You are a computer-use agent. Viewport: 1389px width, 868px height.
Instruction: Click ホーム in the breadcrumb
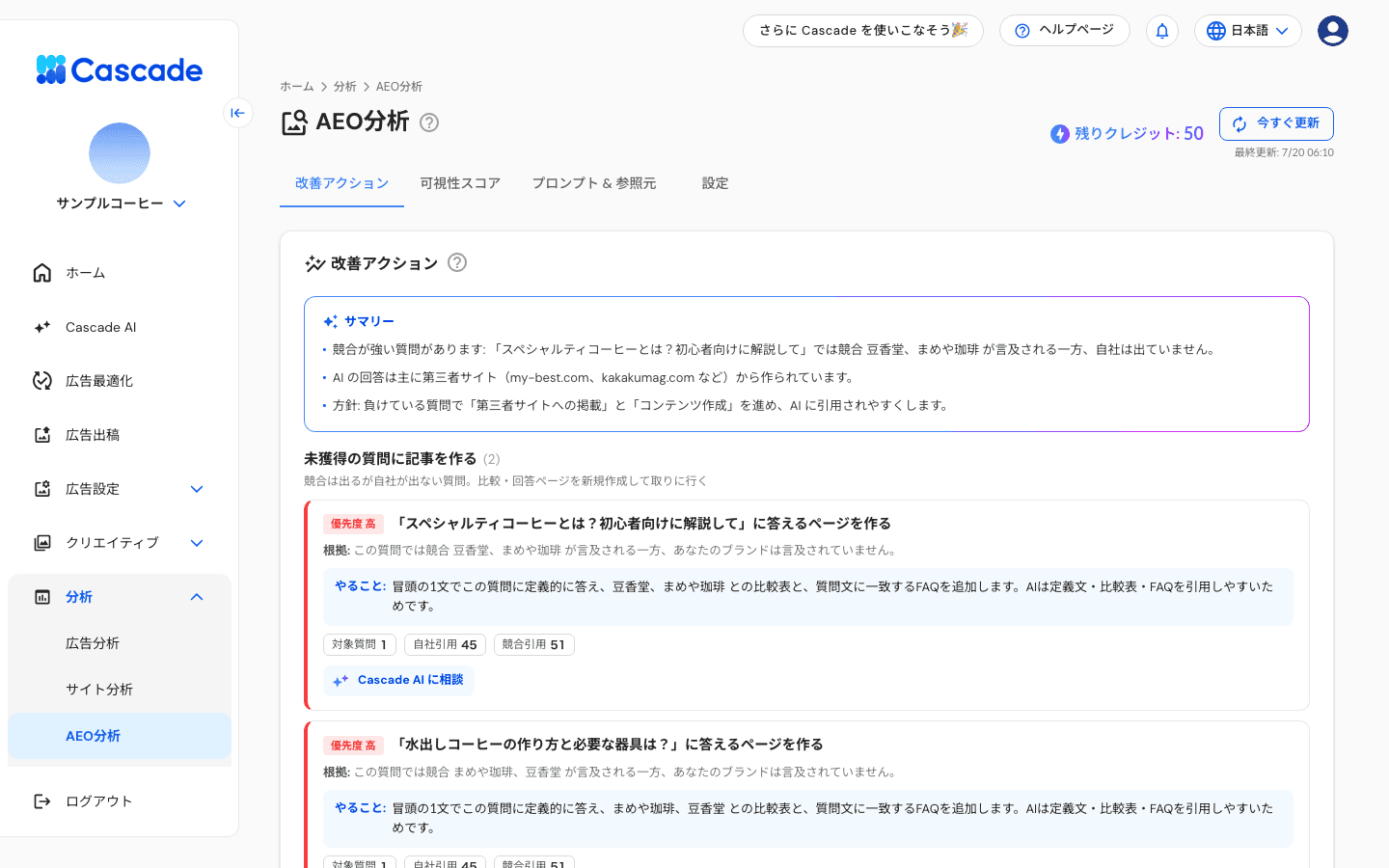297,87
